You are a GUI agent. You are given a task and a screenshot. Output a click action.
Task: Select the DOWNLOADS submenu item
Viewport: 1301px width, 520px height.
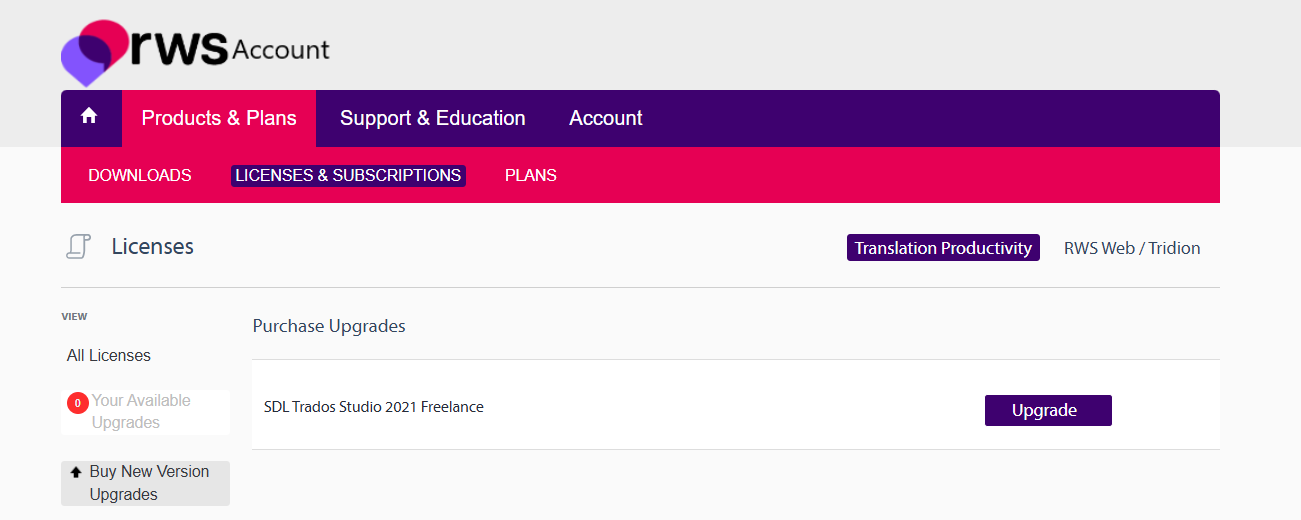pos(140,175)
